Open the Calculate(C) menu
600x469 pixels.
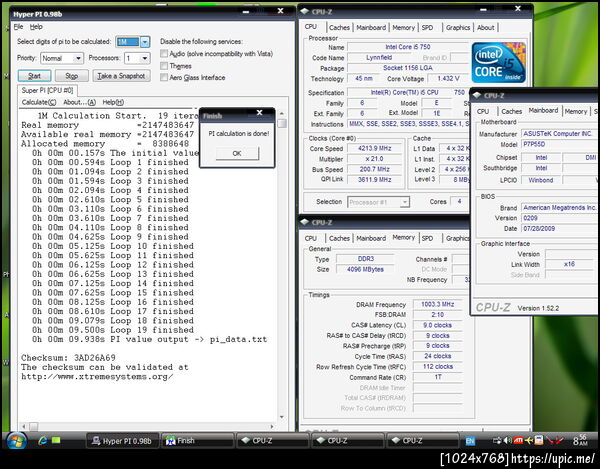point(39,102)
